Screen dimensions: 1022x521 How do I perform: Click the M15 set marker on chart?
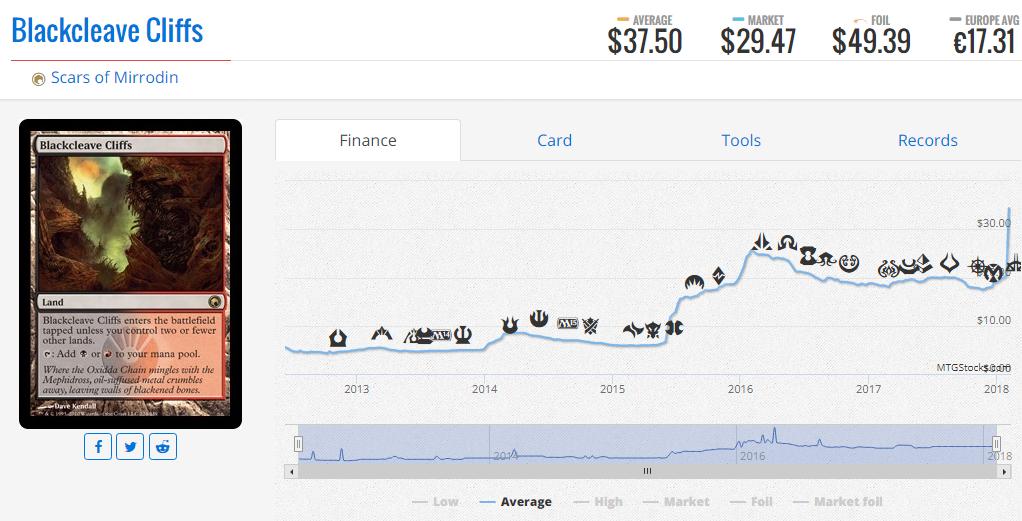[x=568, y=323]
